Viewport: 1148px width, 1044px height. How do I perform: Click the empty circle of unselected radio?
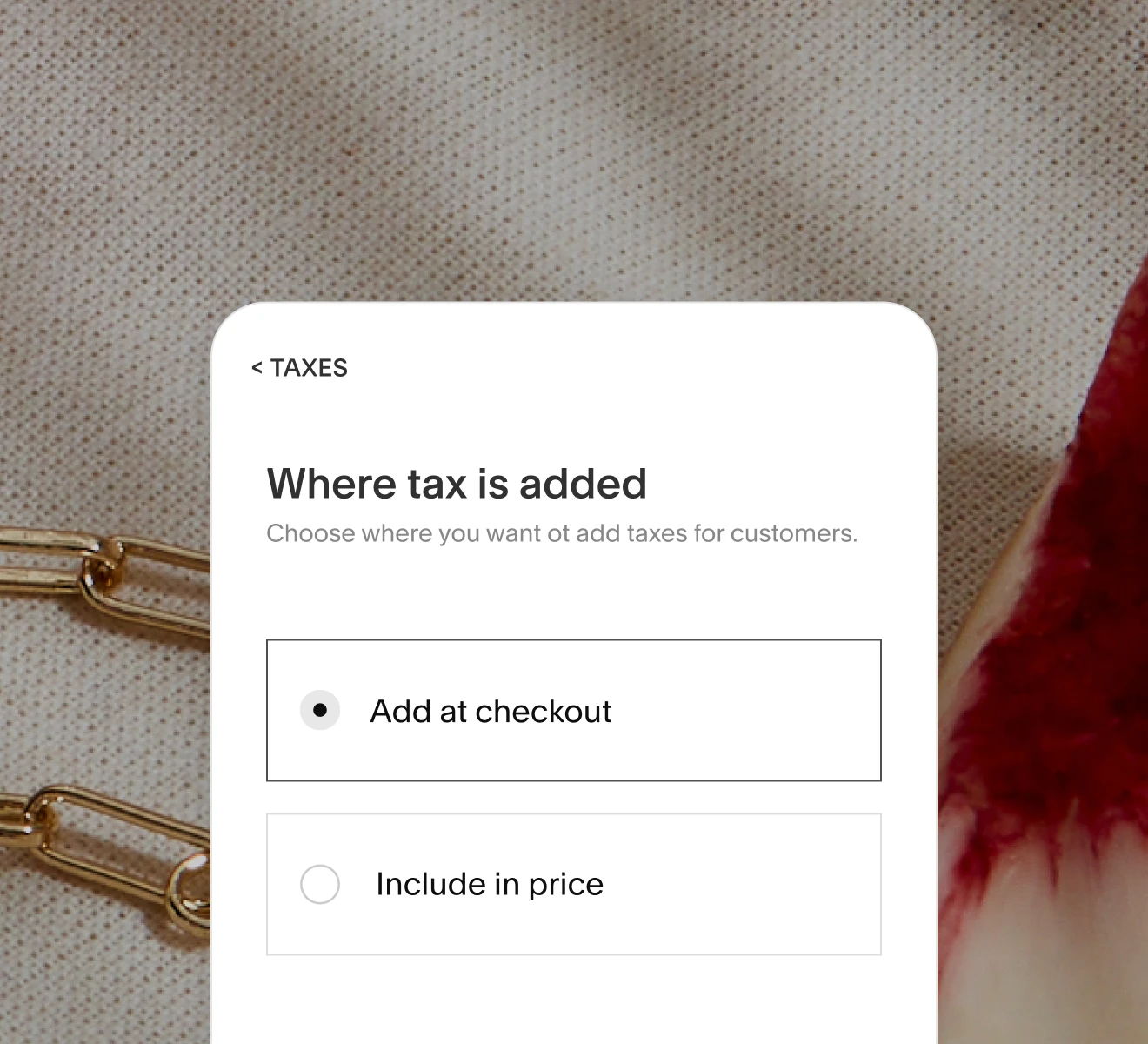point(320,884)
